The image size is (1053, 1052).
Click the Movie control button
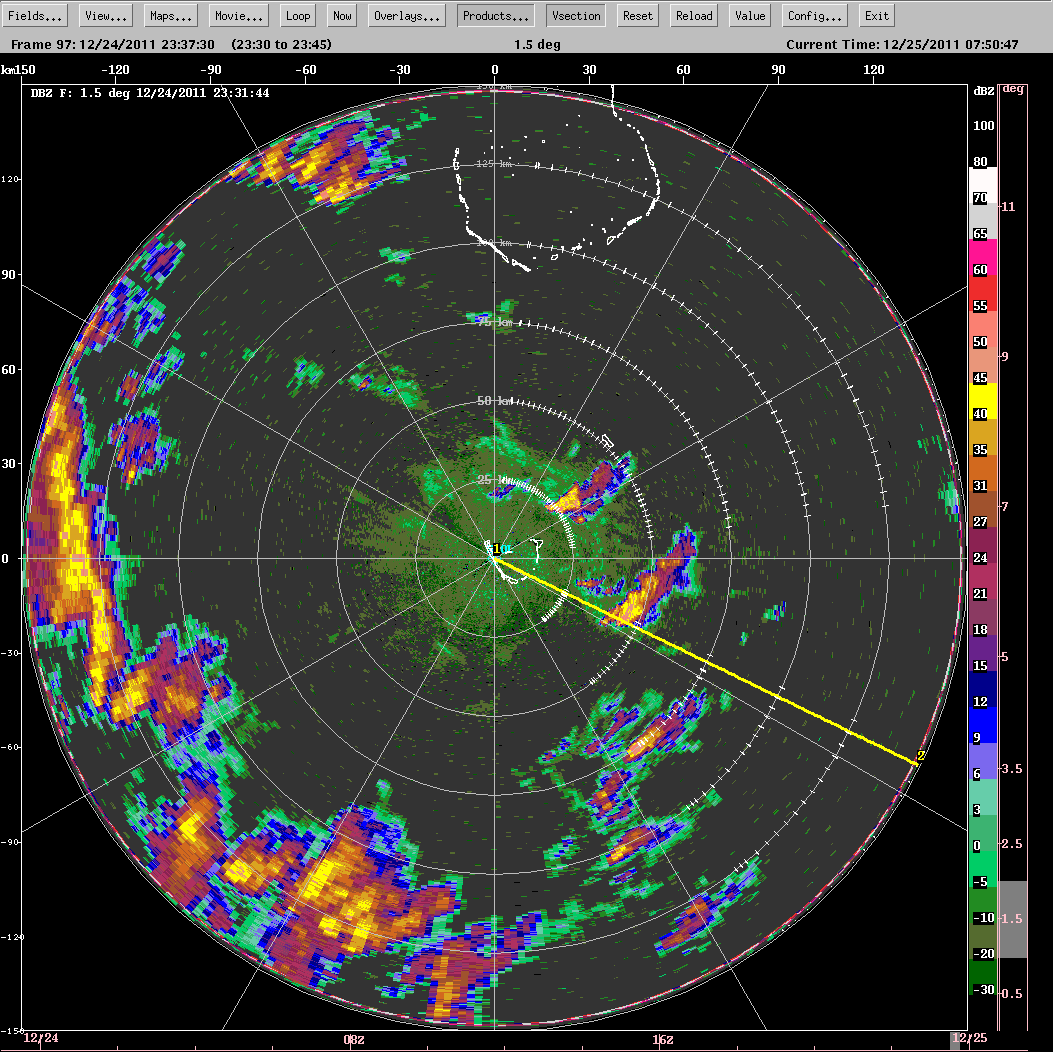239,16
